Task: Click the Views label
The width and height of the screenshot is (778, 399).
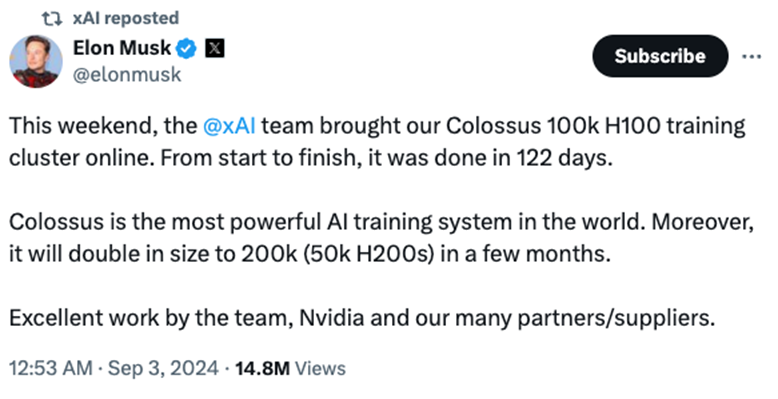Action: pyautogui.click(x=320, y=369)
